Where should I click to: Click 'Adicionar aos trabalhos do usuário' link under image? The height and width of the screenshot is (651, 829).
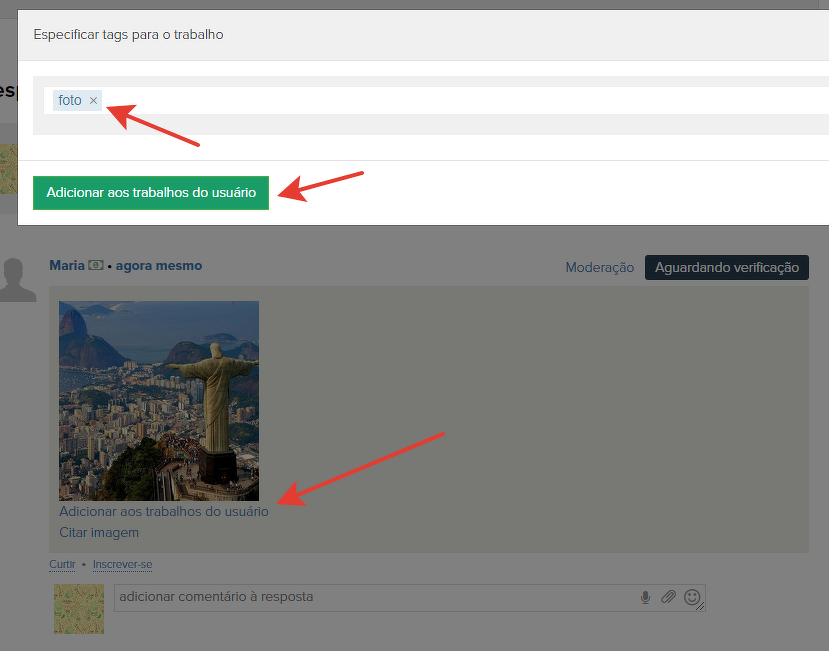pos(163,511)
